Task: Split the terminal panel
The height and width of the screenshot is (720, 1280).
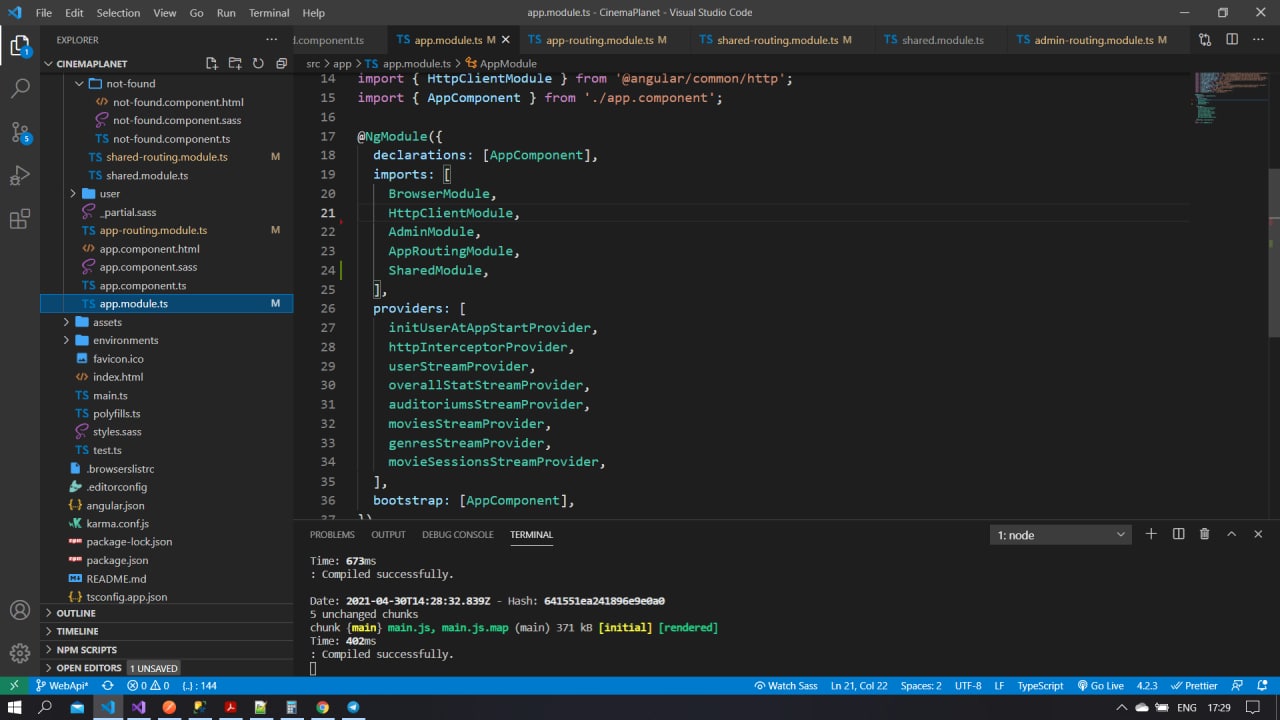Action: 1178,535
